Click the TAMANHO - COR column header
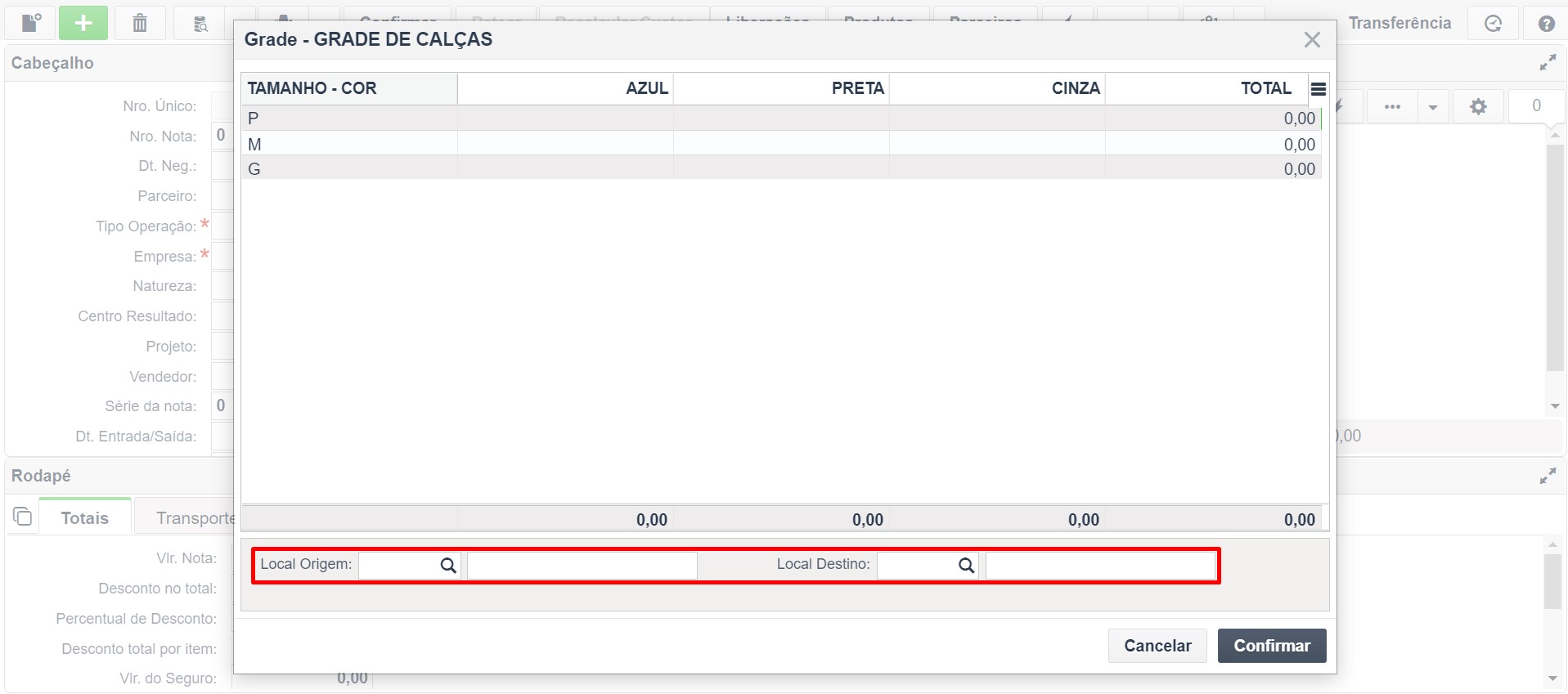The image size is (1568, 694). 349,88
